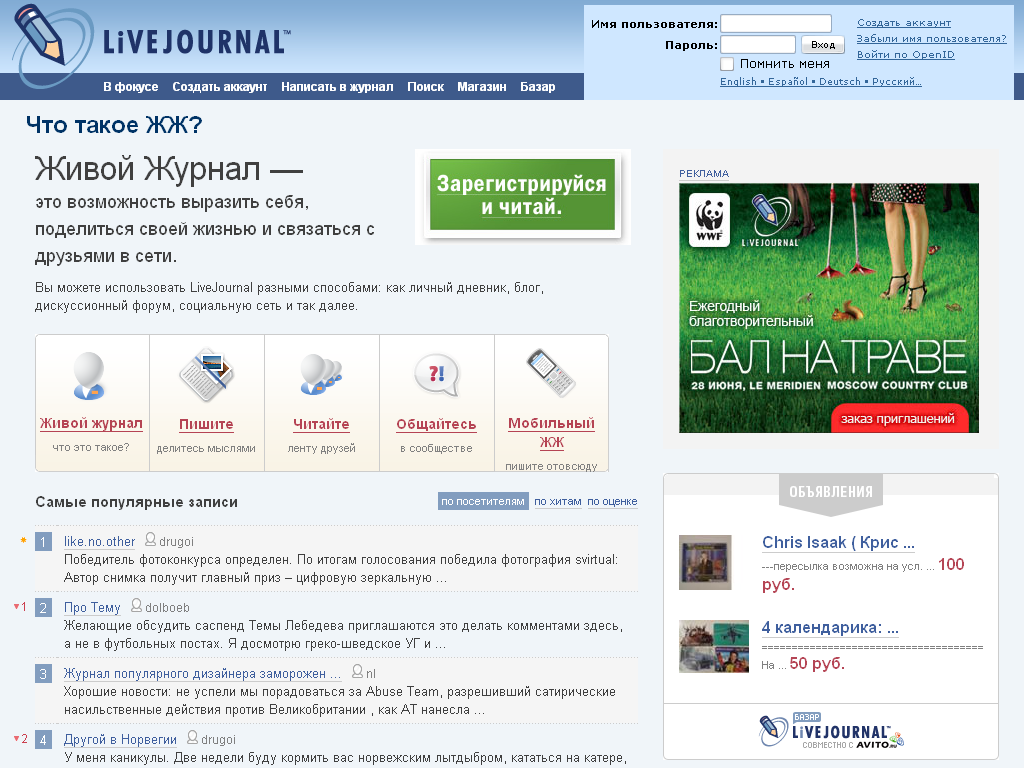Open Журнал популярного дизайнера заморожен entry

[x=202, y=673]
